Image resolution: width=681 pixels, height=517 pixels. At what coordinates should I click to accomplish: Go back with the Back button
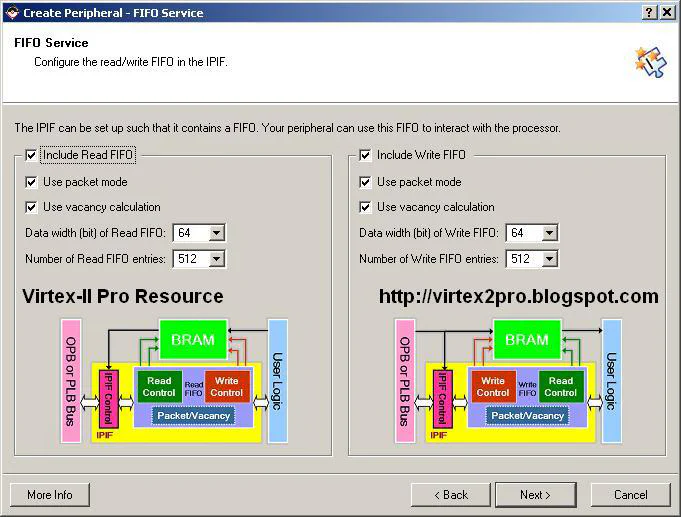(x=449, y=495)
